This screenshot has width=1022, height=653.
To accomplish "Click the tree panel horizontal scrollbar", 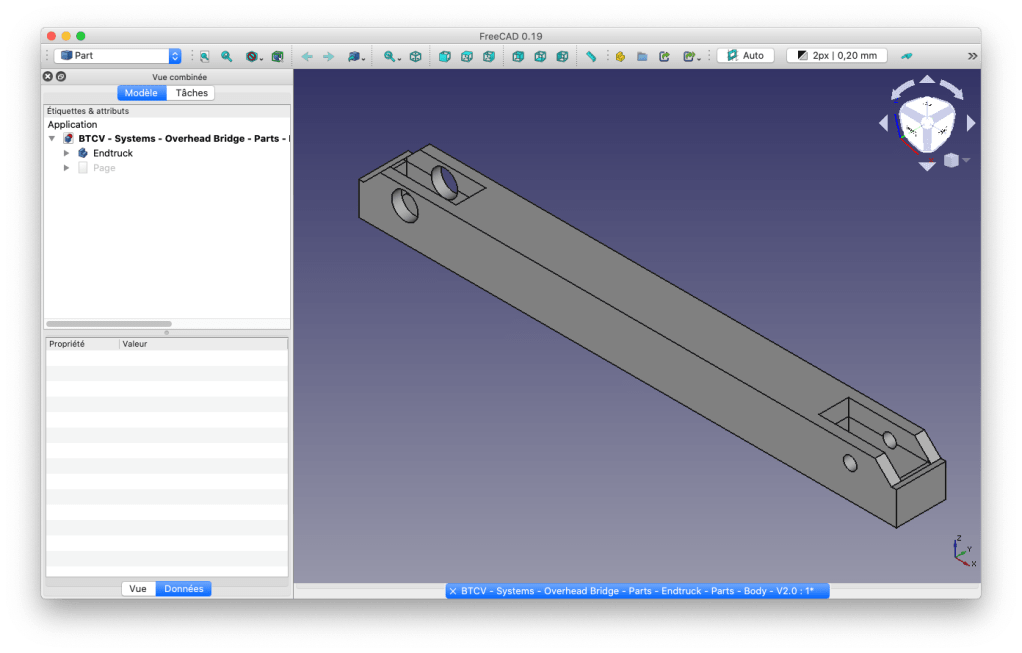I will coord(108,324).
